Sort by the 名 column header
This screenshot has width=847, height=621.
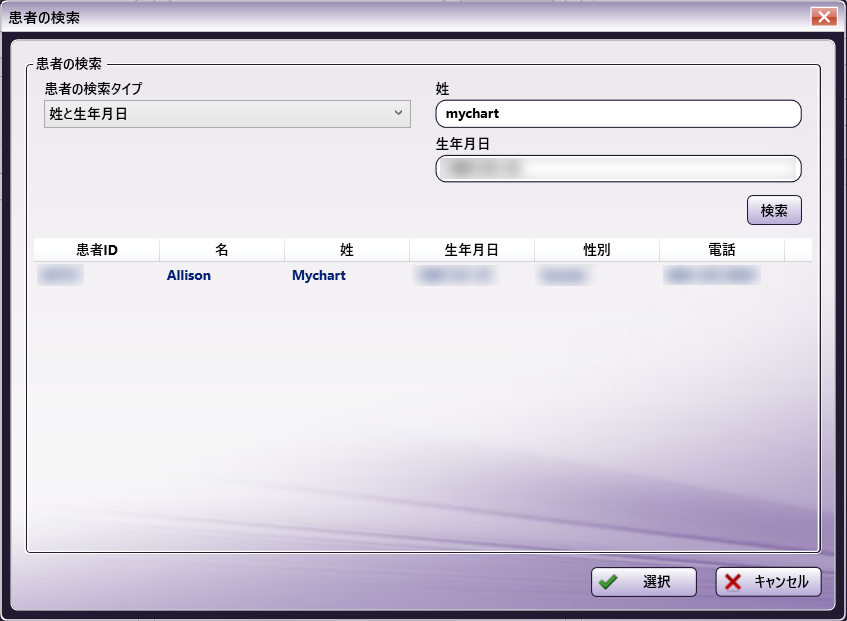221,249
